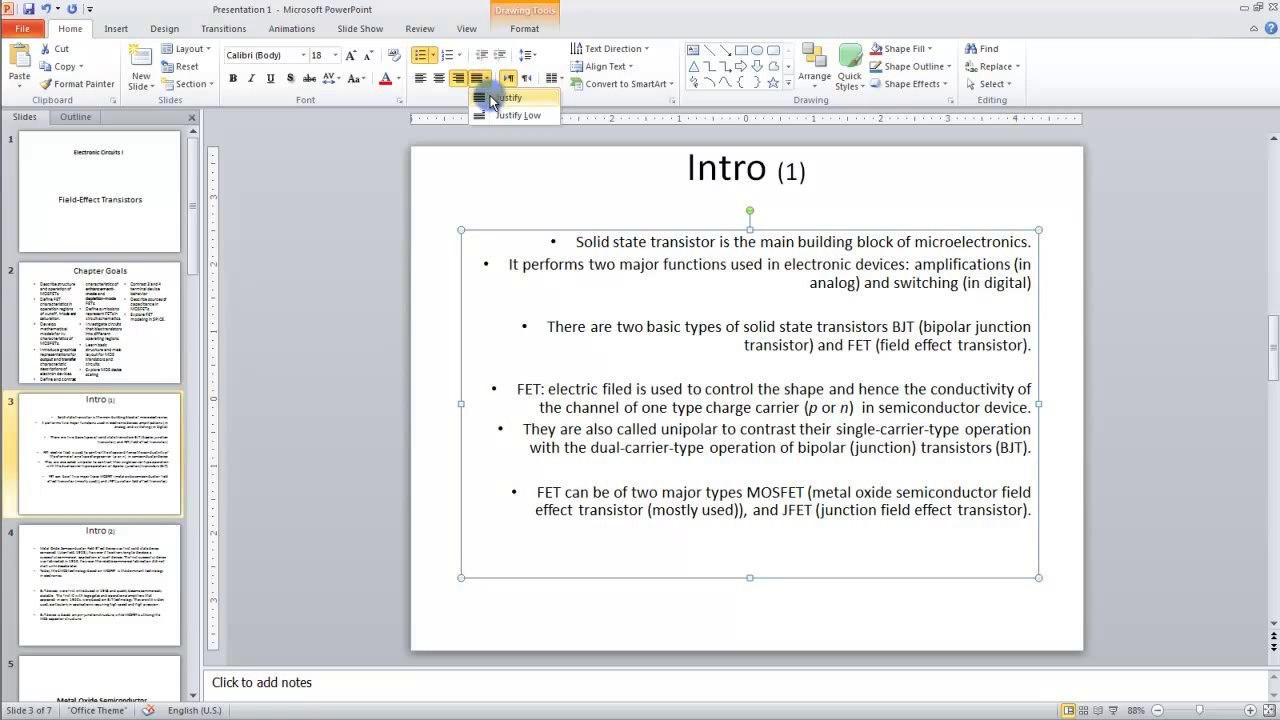
Task: Zoom out with minus button
Action: point(1157,710)
